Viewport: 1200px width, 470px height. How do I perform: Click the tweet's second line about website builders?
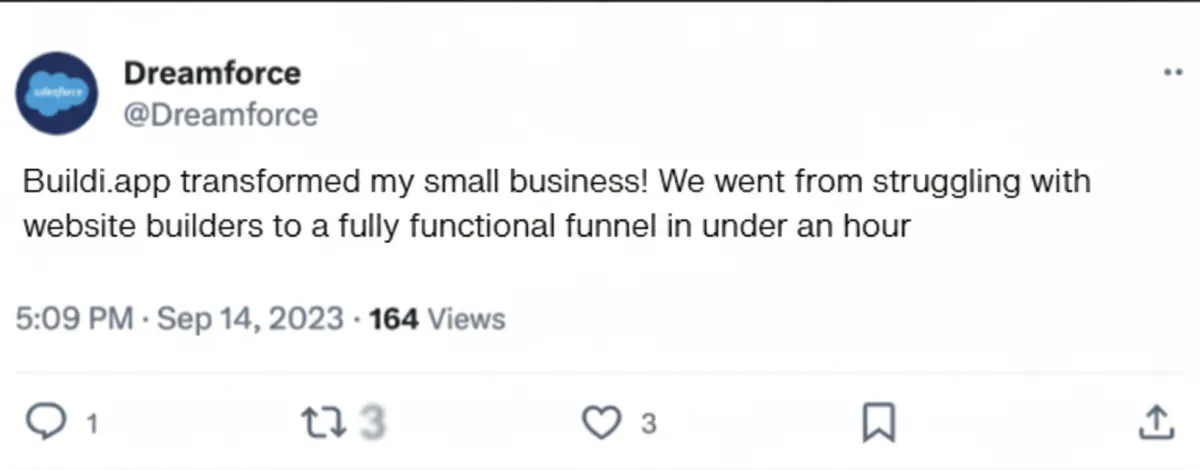coord(466,227)
